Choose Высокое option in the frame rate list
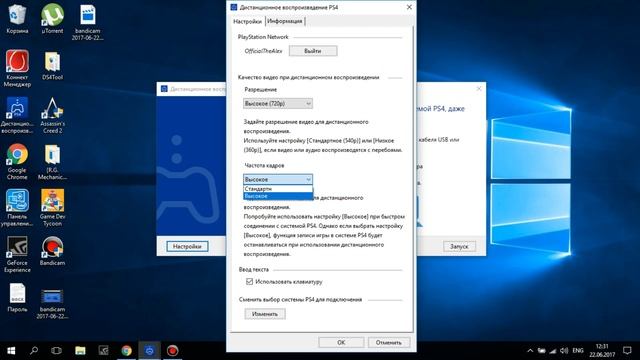 click(278, 196)
